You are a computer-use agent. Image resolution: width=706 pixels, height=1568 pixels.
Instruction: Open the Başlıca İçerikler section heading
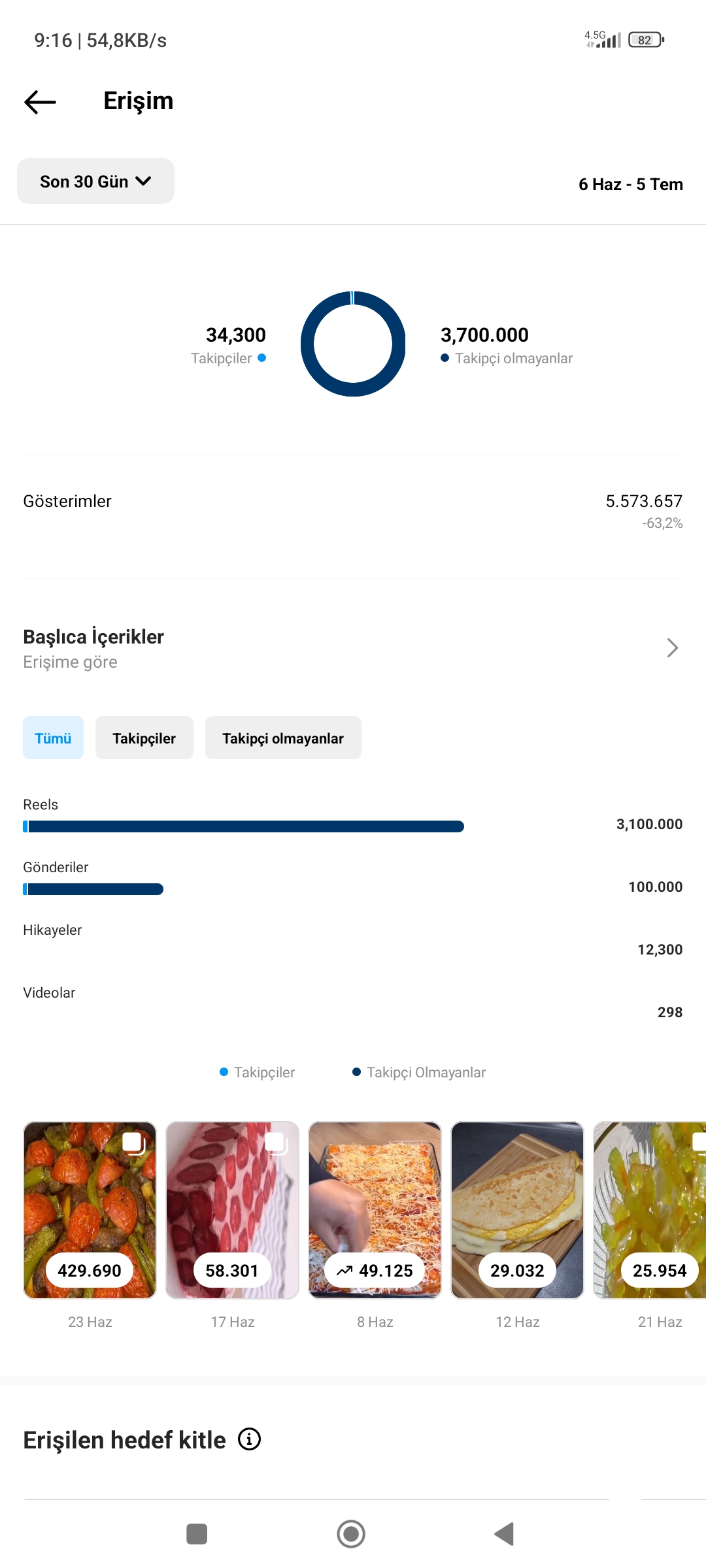[x=93, y=636]
